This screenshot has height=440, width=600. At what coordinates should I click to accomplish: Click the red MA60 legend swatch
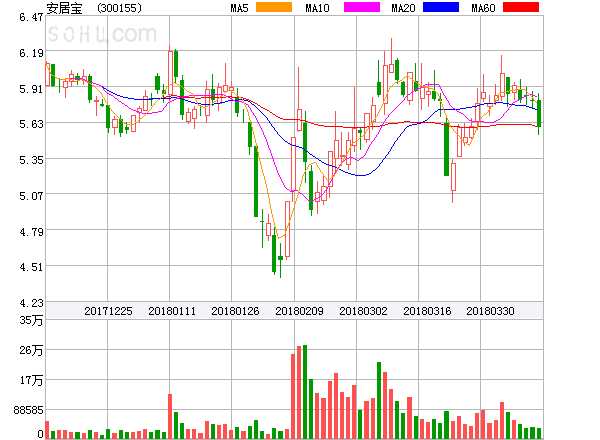click(521, 7)
